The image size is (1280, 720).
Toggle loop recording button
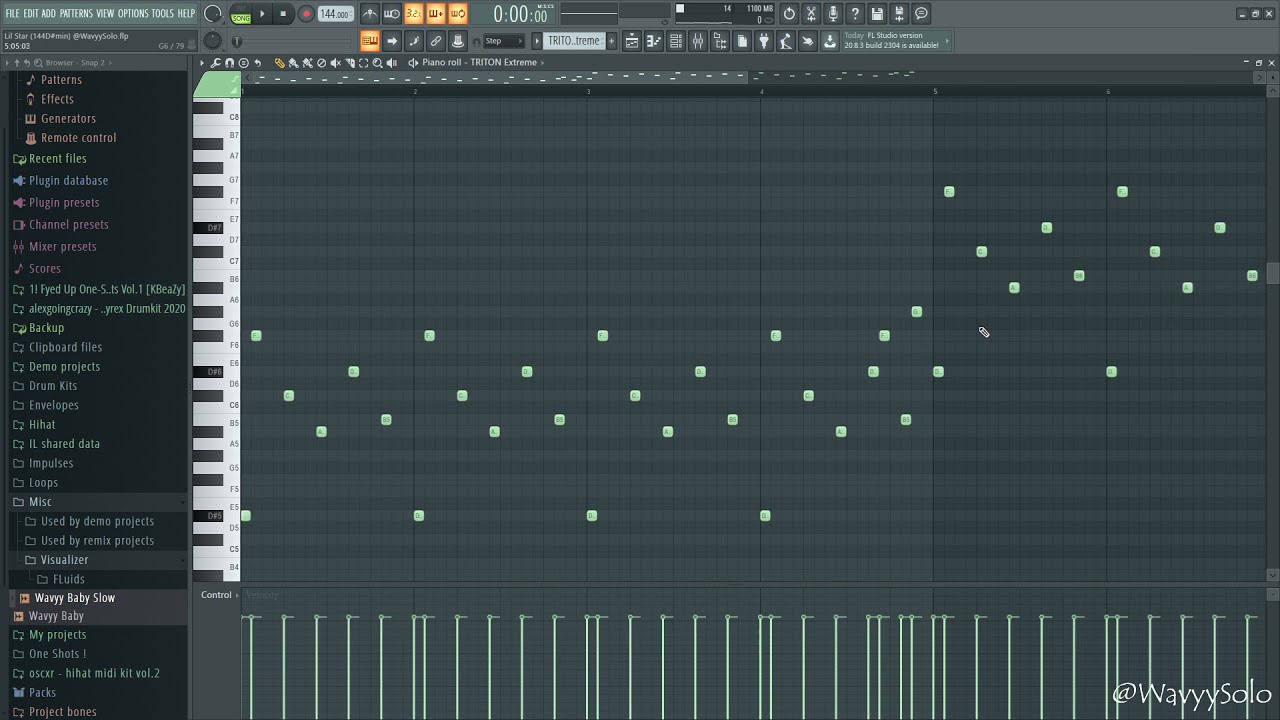click(x=458, y=14)
